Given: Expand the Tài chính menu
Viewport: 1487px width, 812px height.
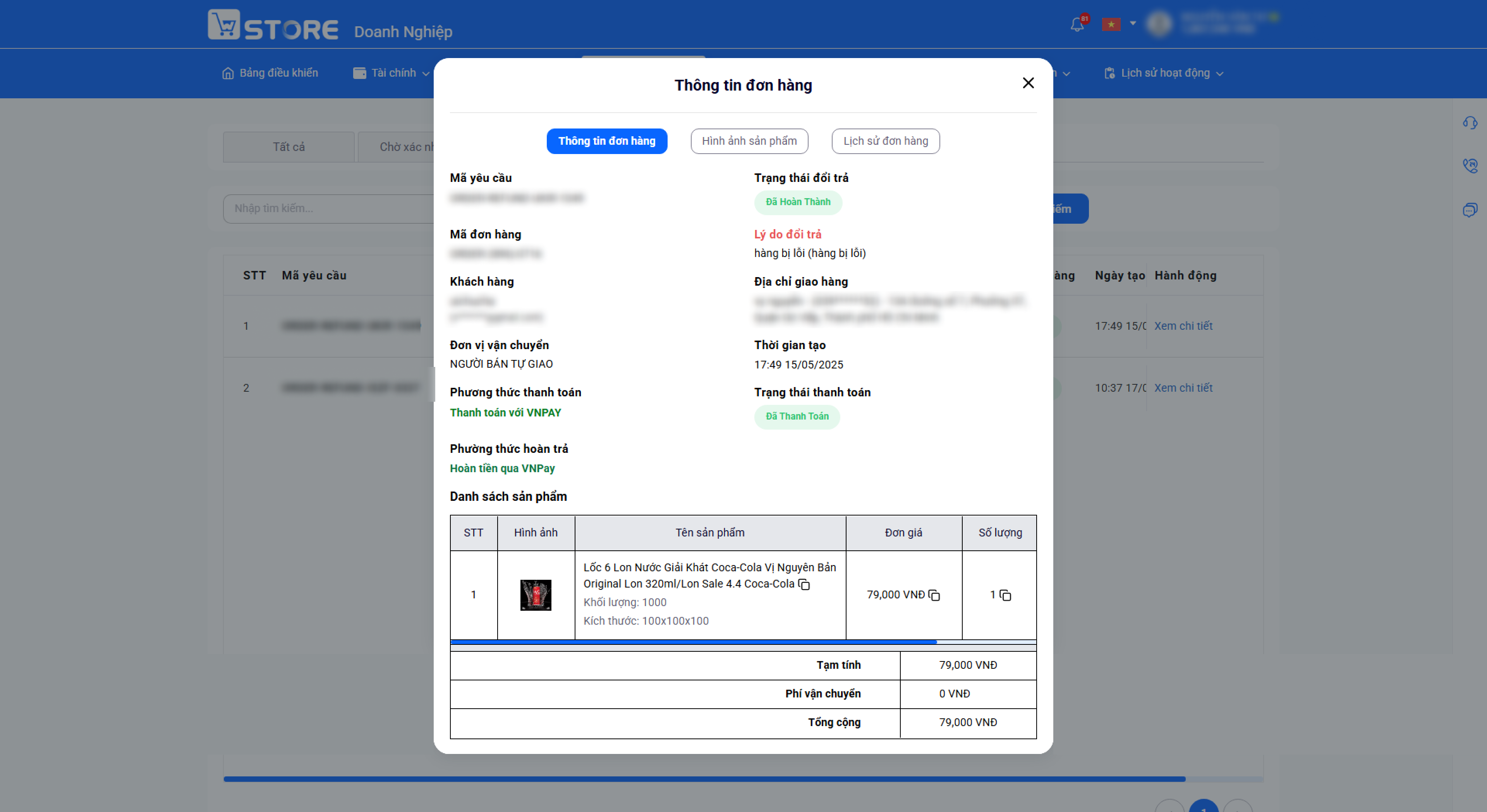Looking at the screenshot, I should 391,73.
